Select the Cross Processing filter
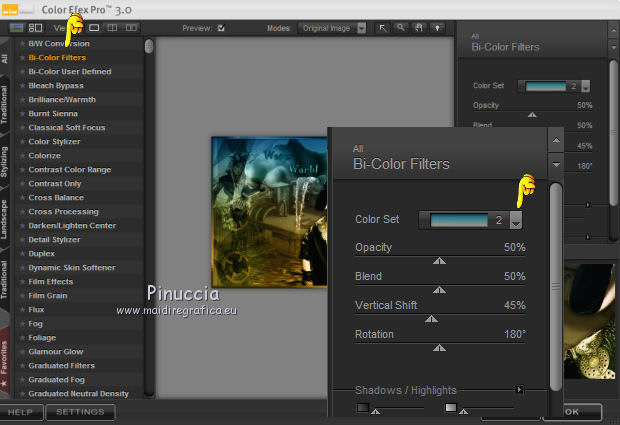 63,212
